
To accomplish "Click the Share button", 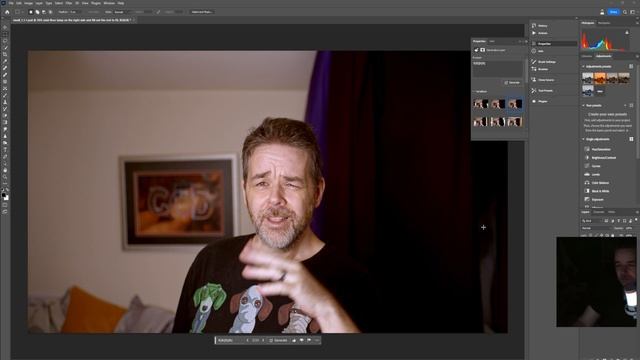I will click(613, 12).
